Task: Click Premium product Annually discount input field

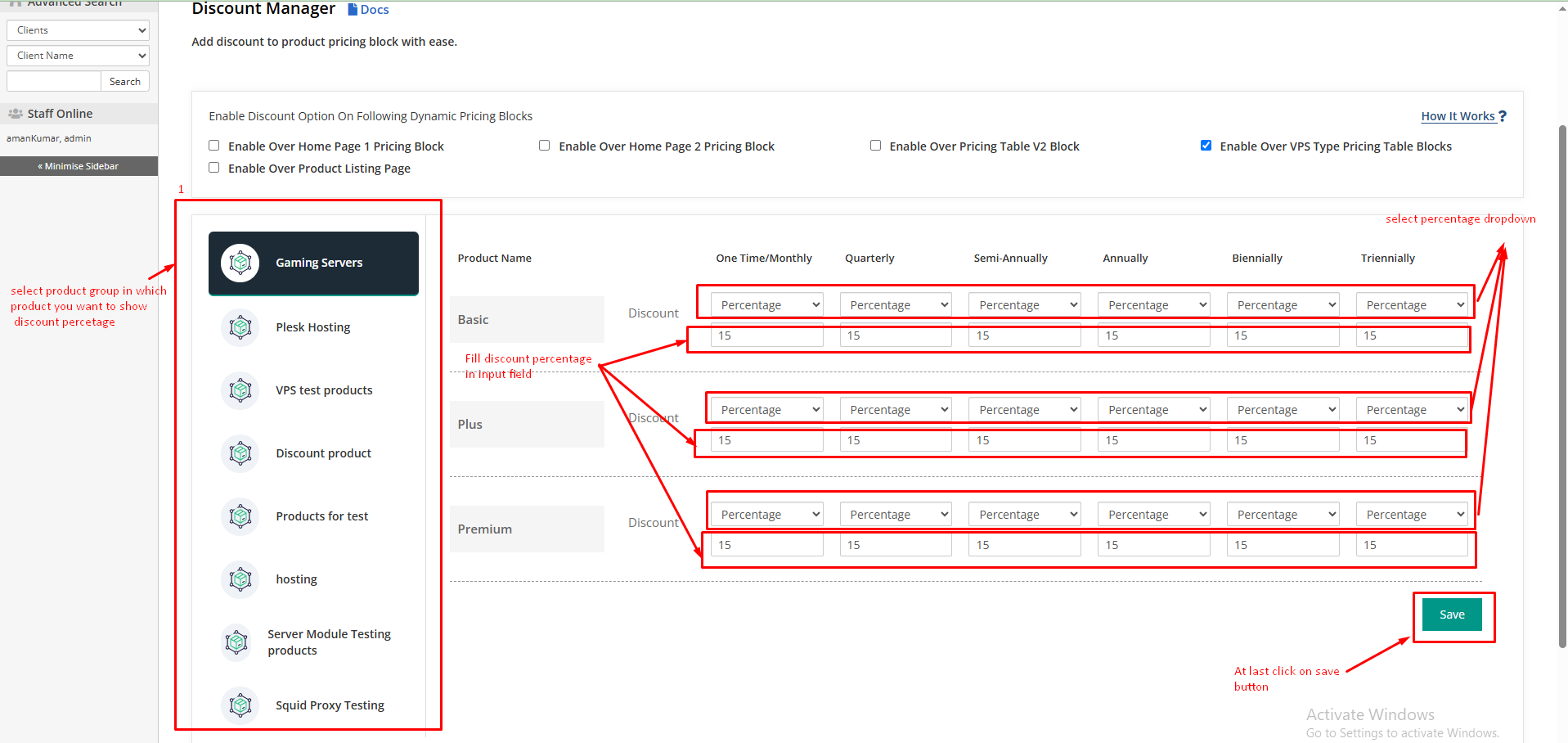Action: click(1153, 545)
